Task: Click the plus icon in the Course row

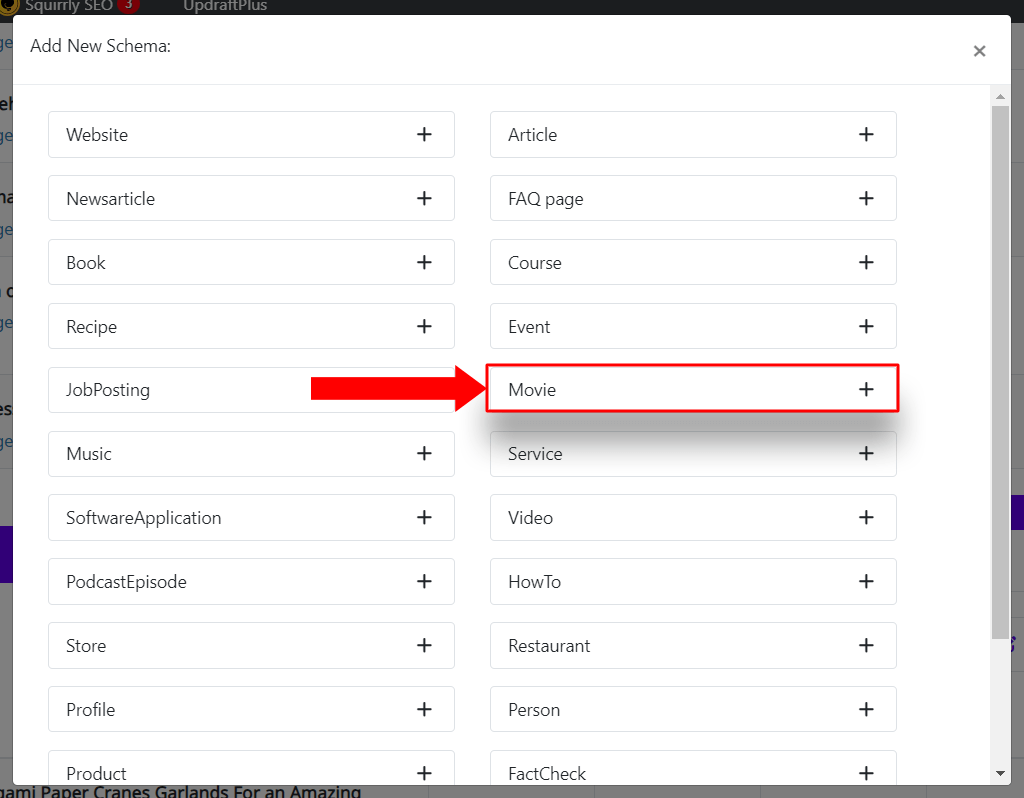Action: [x=866, y=263]
